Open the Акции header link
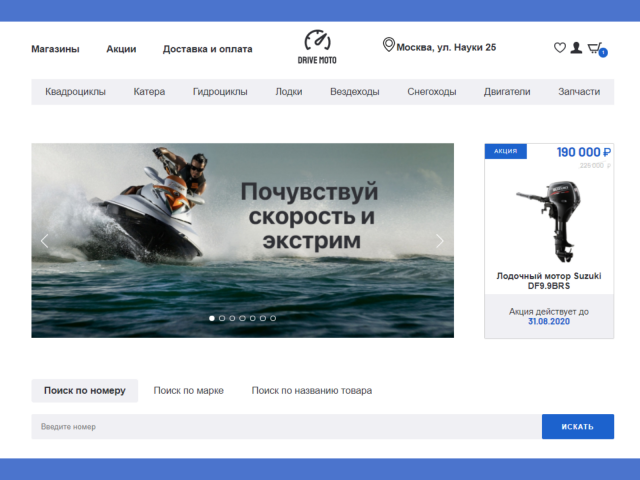The width and height of the screenshot is (640, 480). pyautogui.click(x=121, y=49)
